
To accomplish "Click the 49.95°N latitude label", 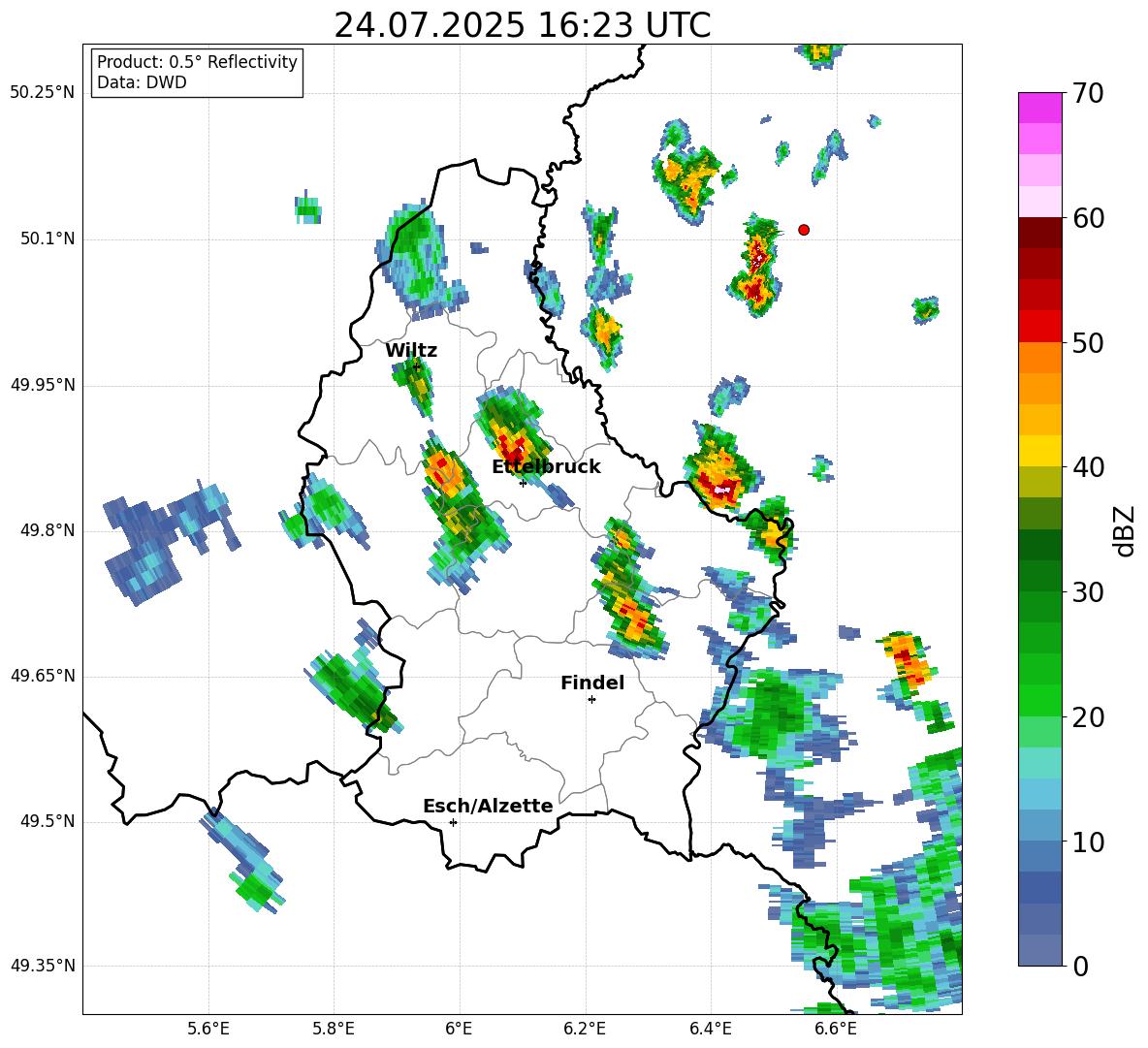I will pyautogui.click(x=43, y=385).
